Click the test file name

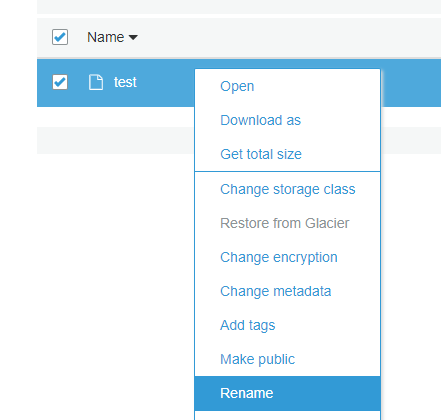click(125, 82)
